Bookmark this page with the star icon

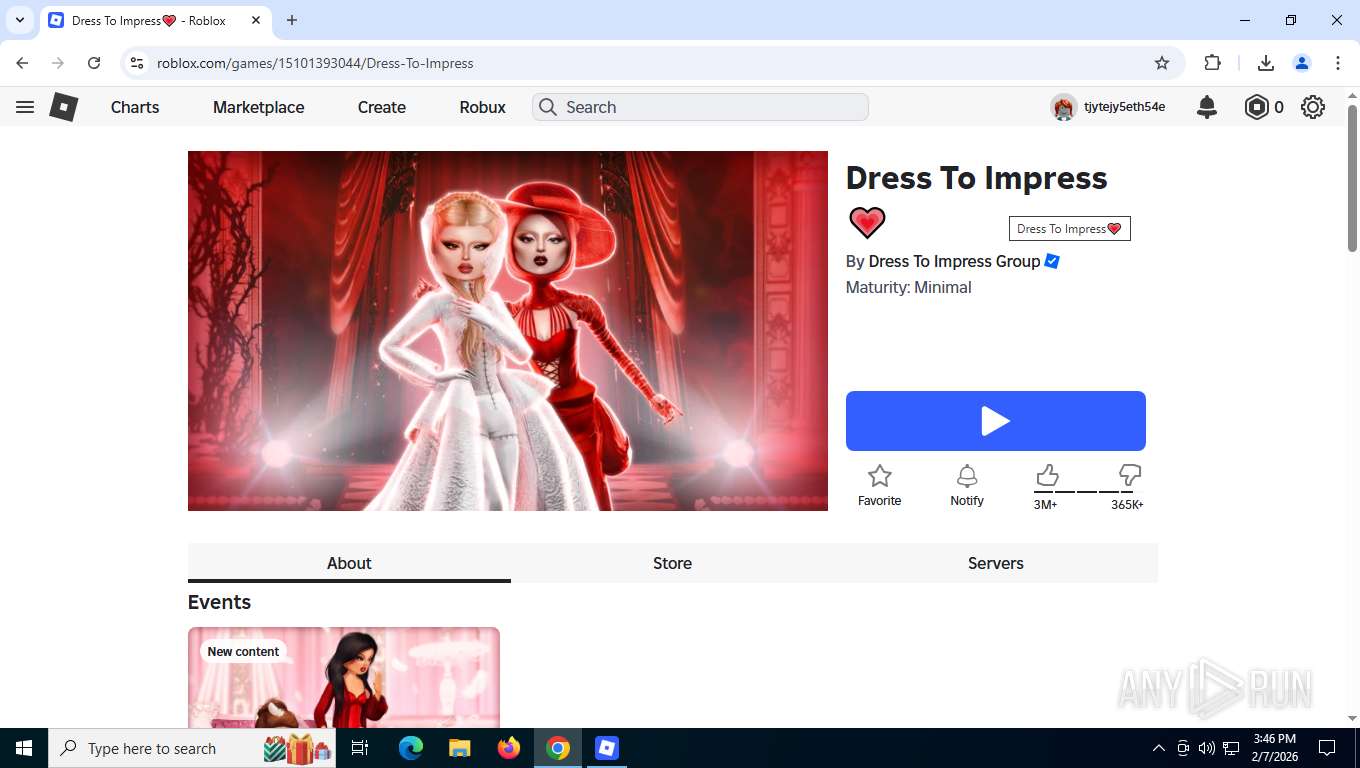coord(1162,63)
